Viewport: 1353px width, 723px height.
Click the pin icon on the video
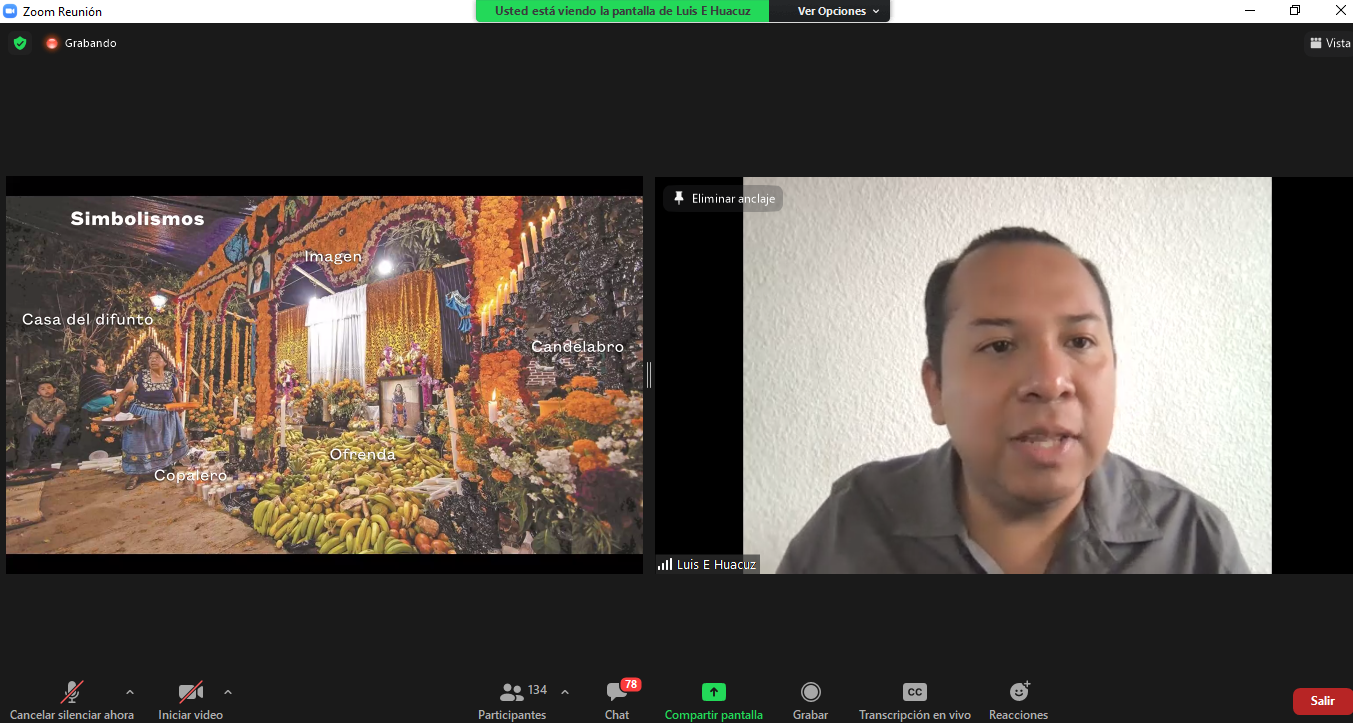(x=679, y=199)
